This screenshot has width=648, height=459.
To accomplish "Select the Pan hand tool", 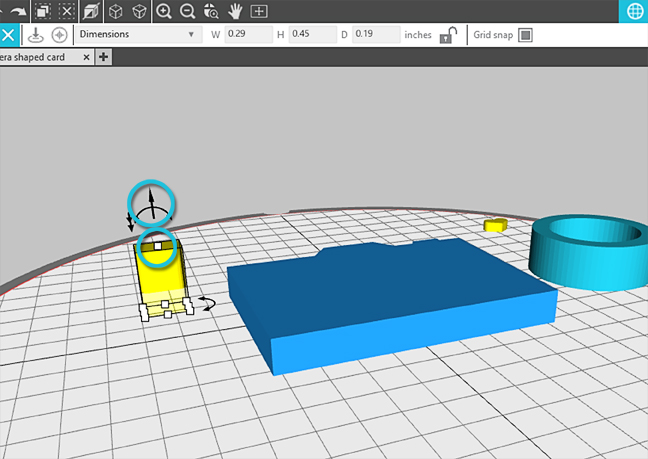I will [x=235, y=11].
